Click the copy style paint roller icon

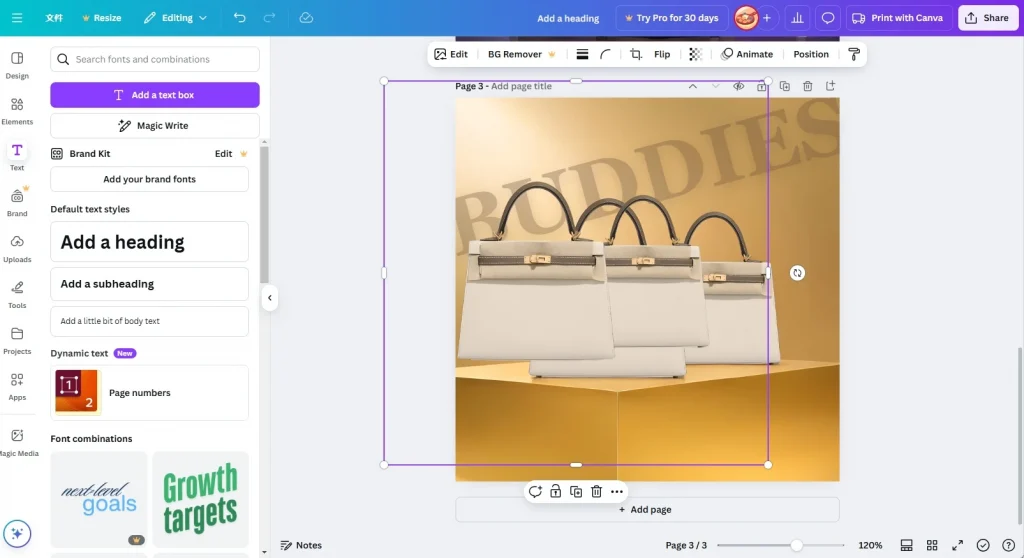click(853, 54)
